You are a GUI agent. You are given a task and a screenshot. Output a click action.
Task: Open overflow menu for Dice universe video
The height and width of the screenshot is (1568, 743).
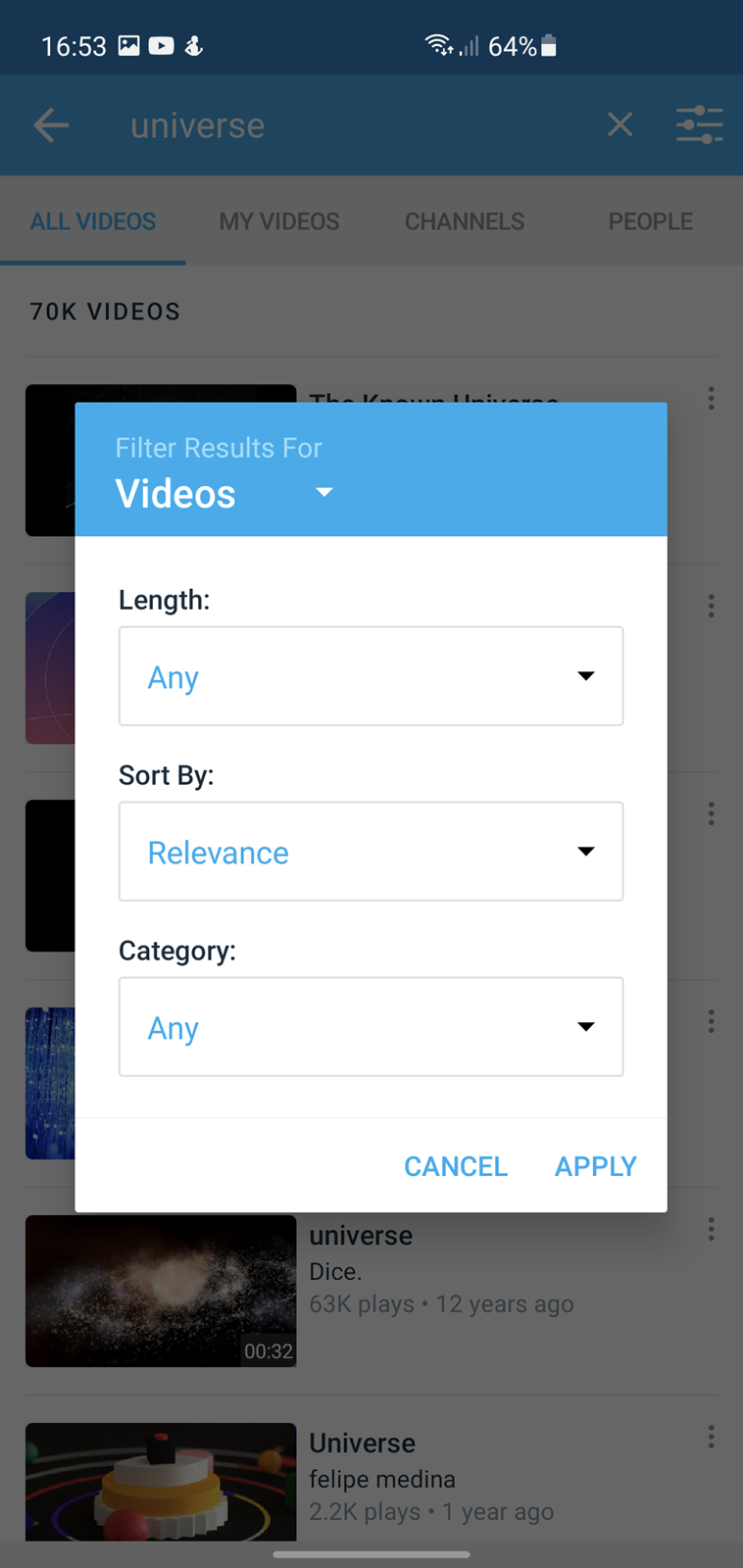711,1229
